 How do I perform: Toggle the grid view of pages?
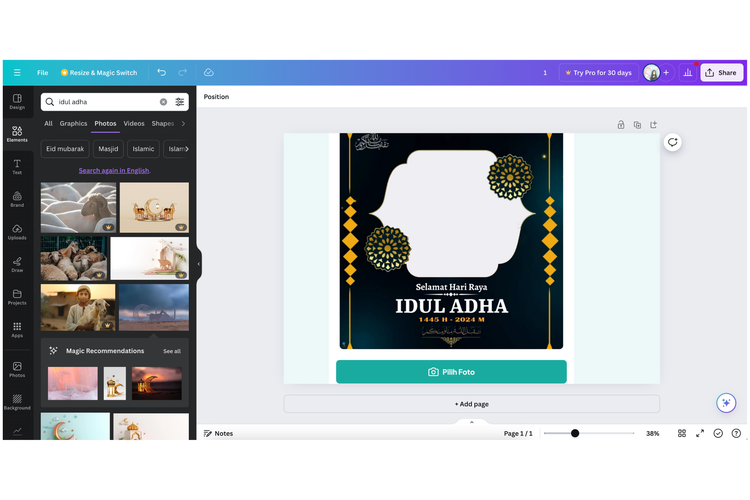pos(682,433)
